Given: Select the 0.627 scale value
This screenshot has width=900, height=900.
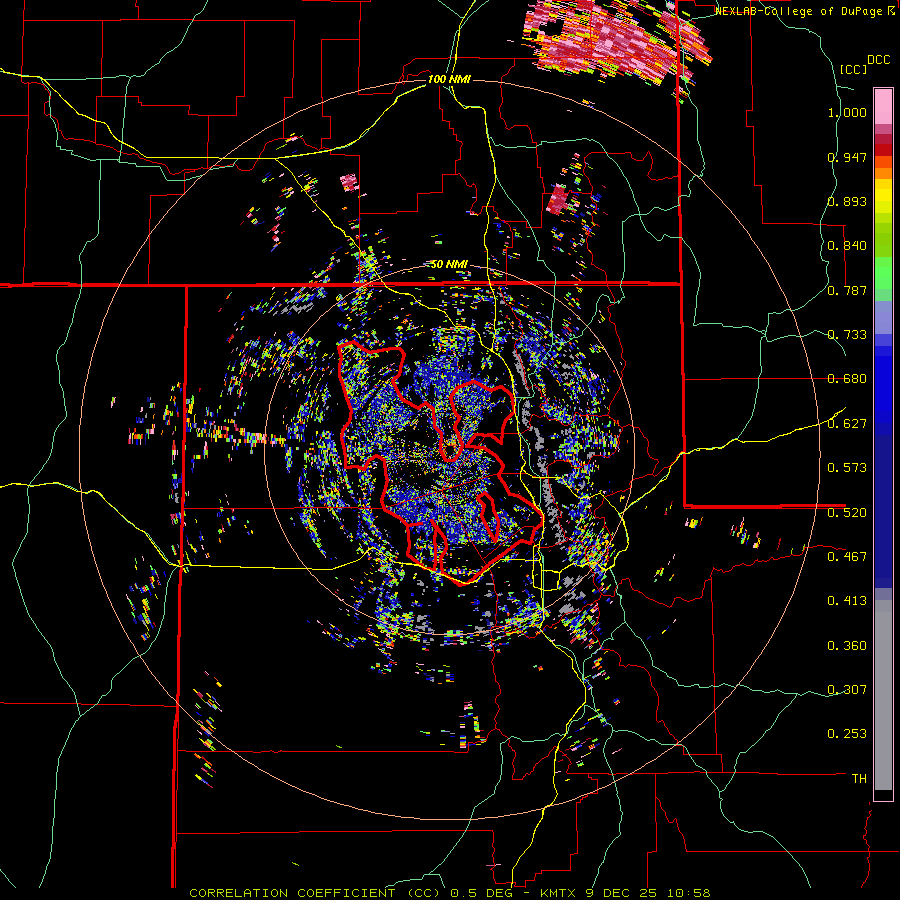Looking at the screenshot, I should click(847, 424).
